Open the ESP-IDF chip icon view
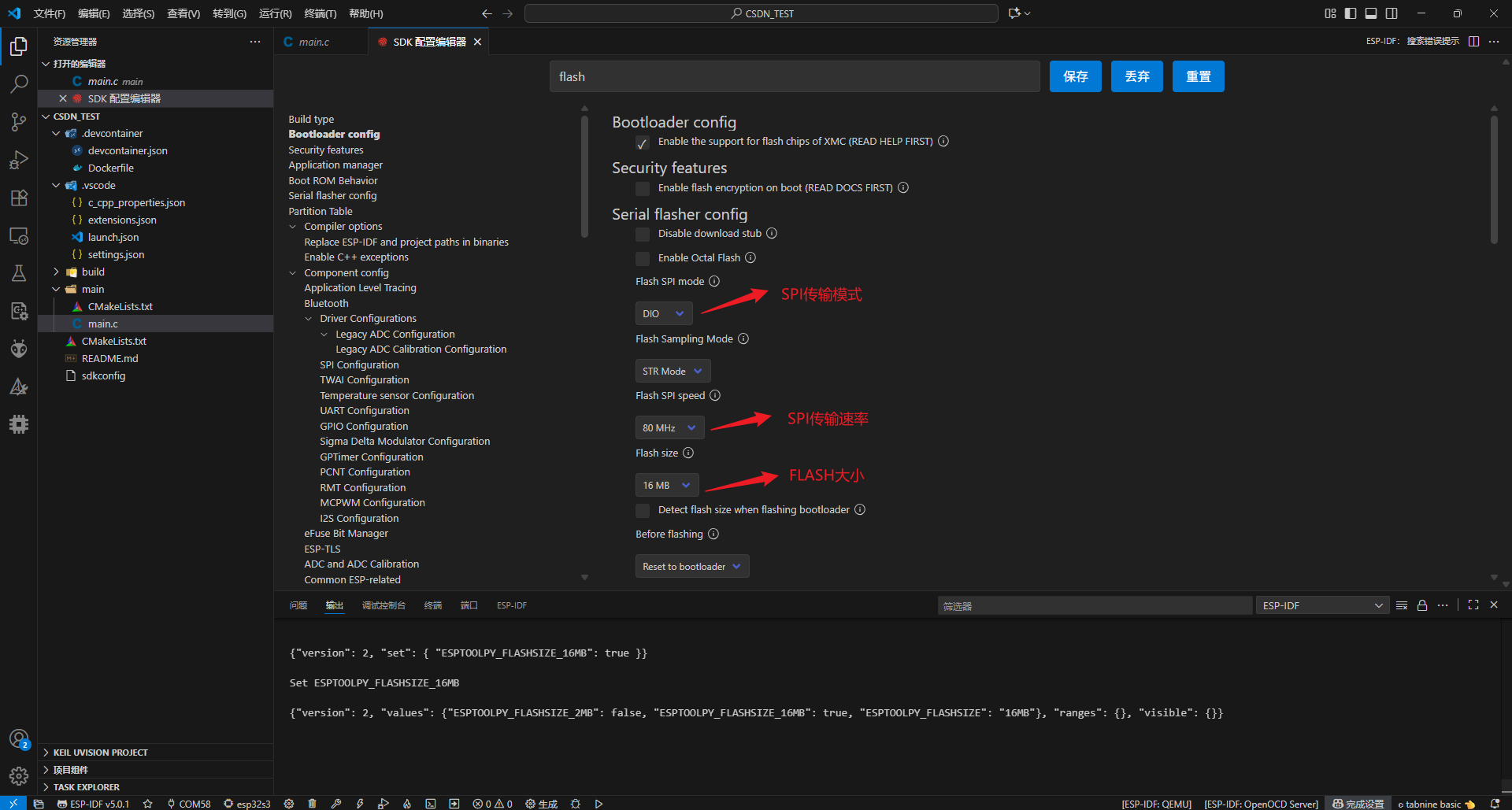1512x810 pixels. tap(19, 424)
